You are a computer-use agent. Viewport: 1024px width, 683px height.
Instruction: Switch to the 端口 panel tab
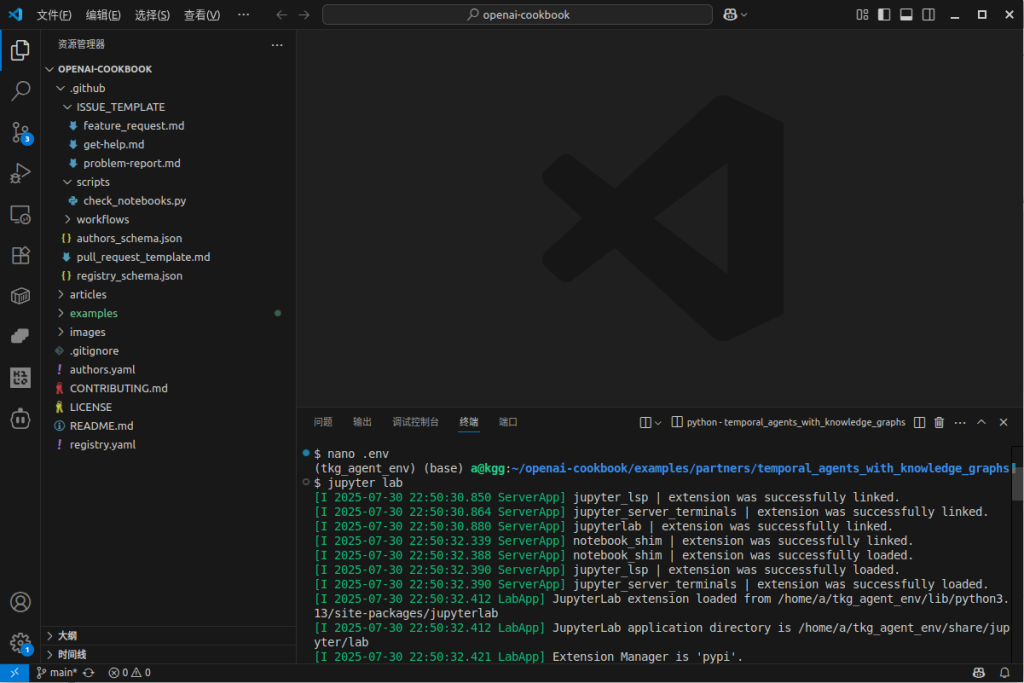click(x=508, y=422)
